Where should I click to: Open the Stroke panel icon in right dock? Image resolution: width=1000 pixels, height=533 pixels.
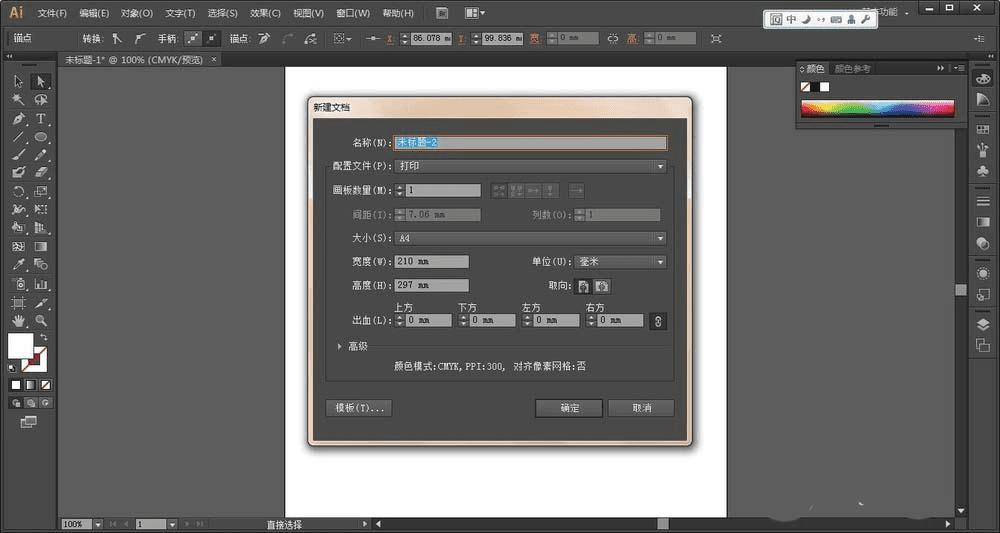click(x=983, y=201)
